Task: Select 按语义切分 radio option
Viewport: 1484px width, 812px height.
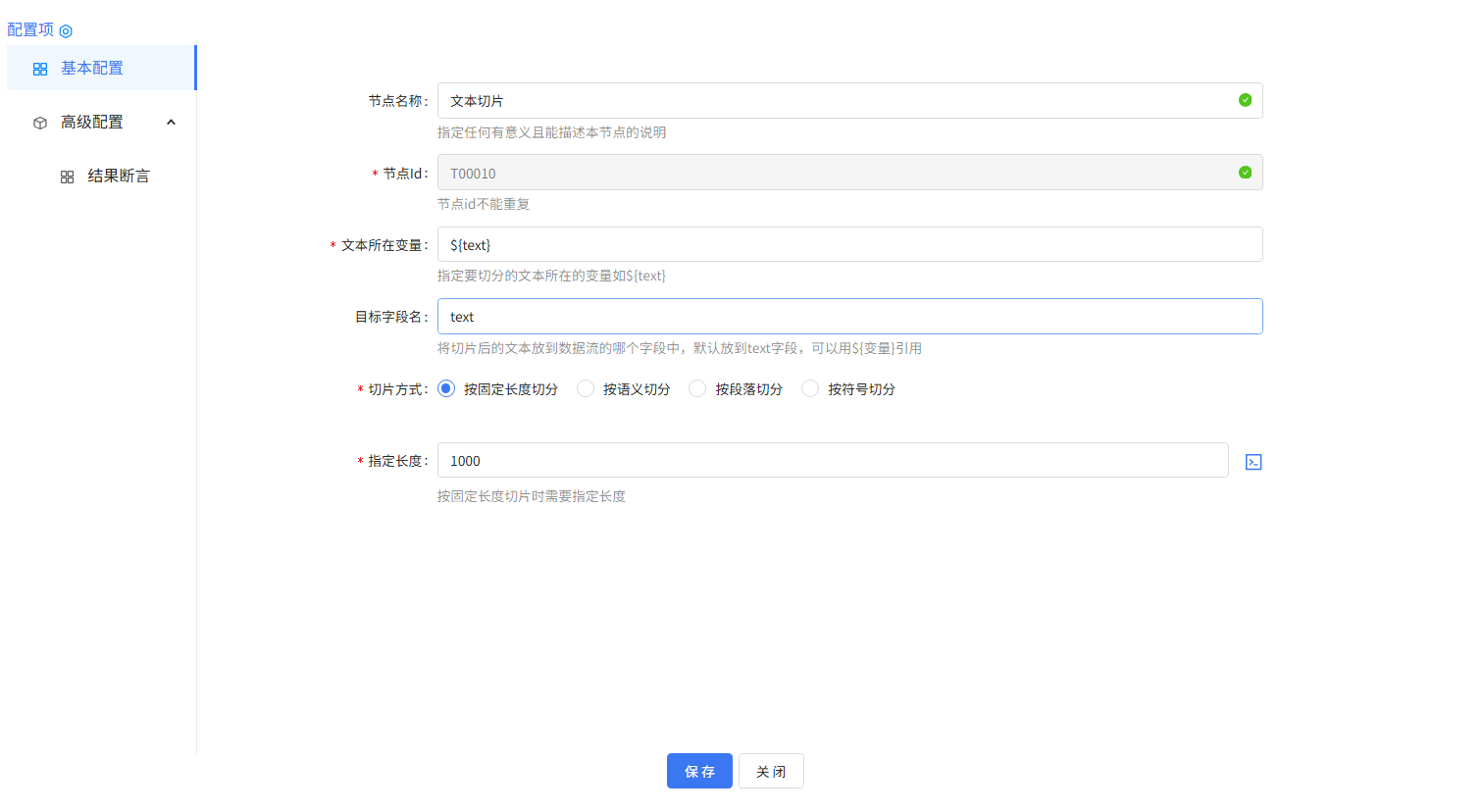Action: 586,388
